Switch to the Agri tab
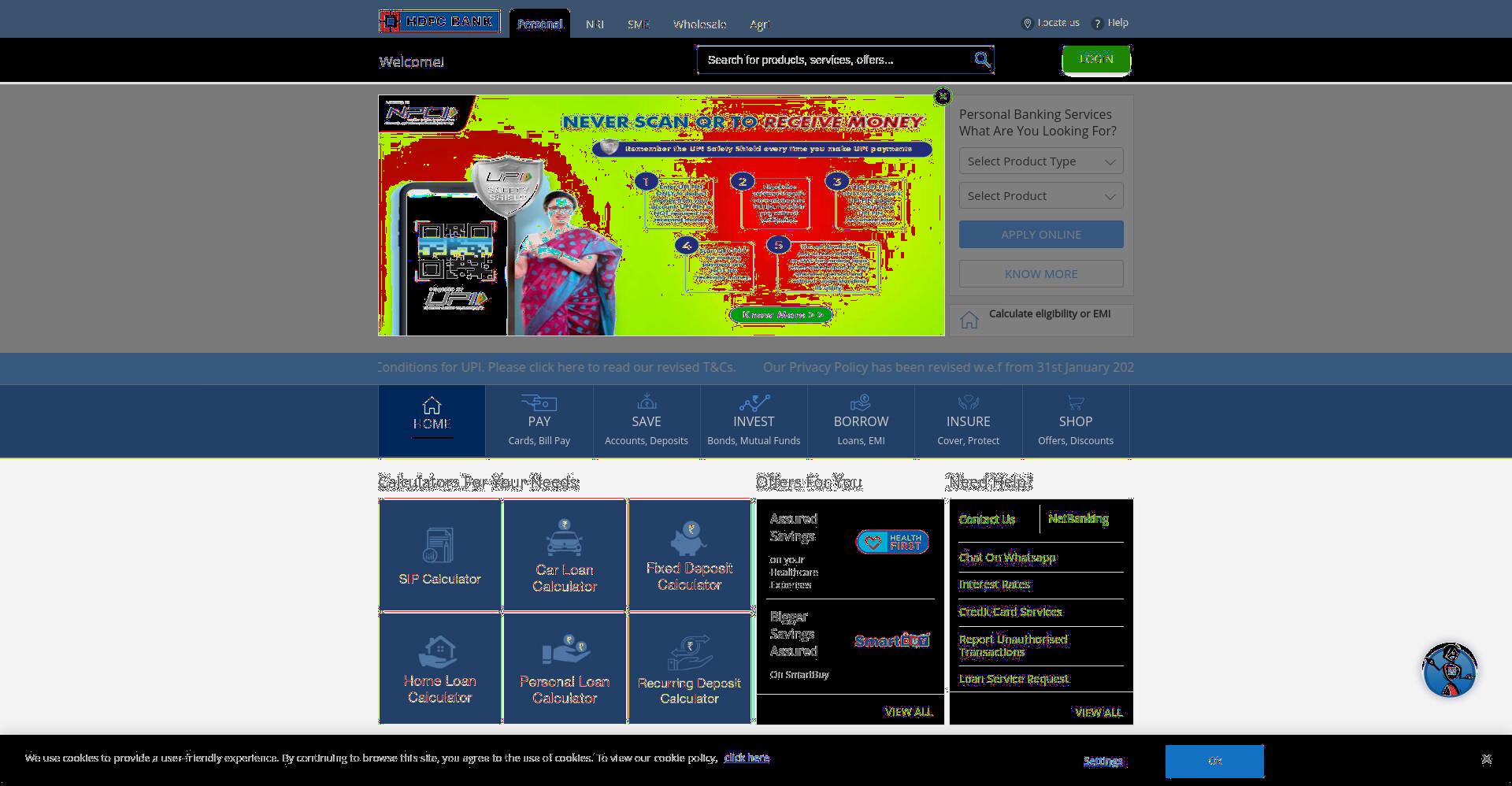1512x786 pixels. (x=759, y=24)
